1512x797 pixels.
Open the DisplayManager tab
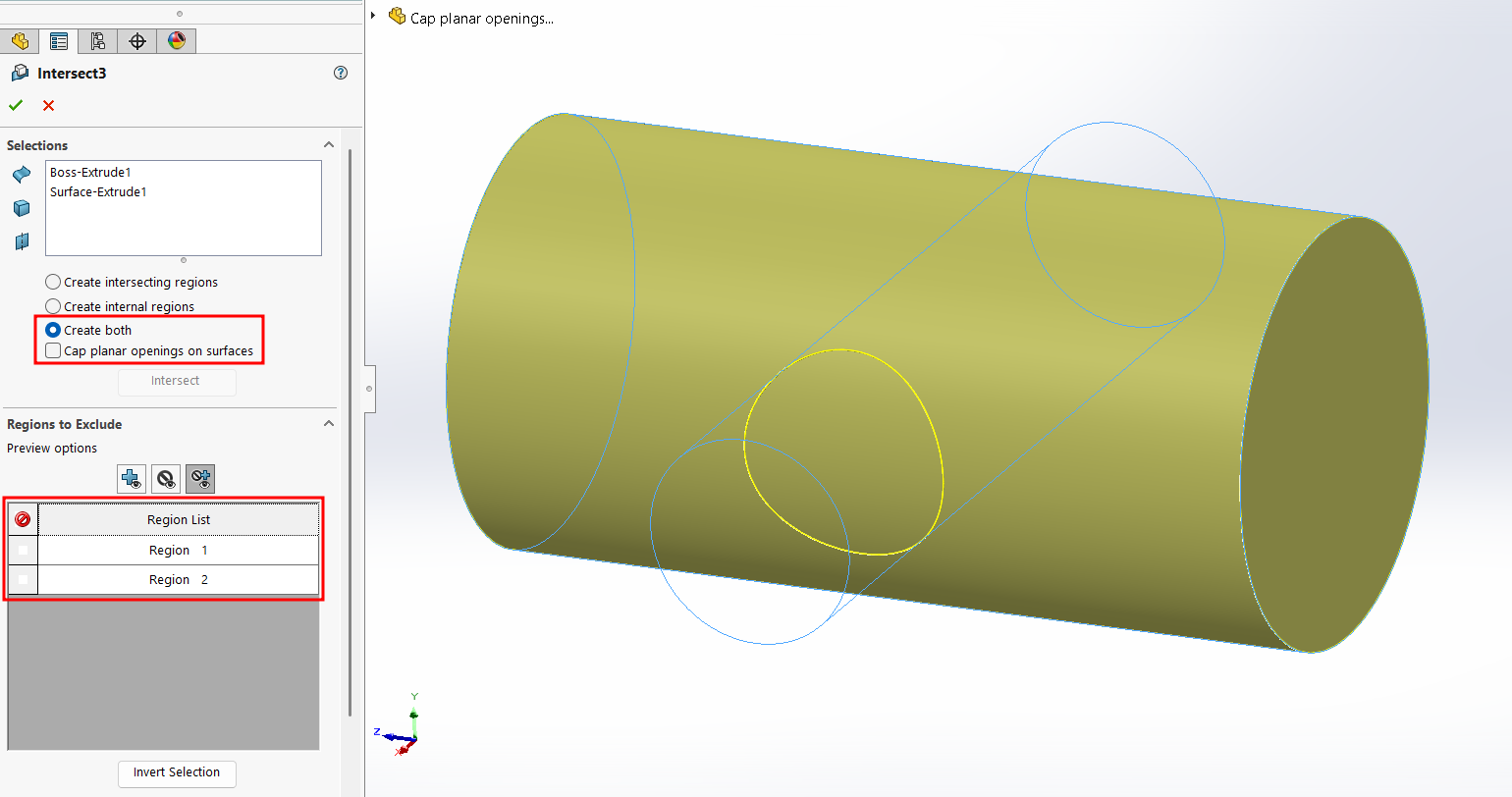(177, 40)
